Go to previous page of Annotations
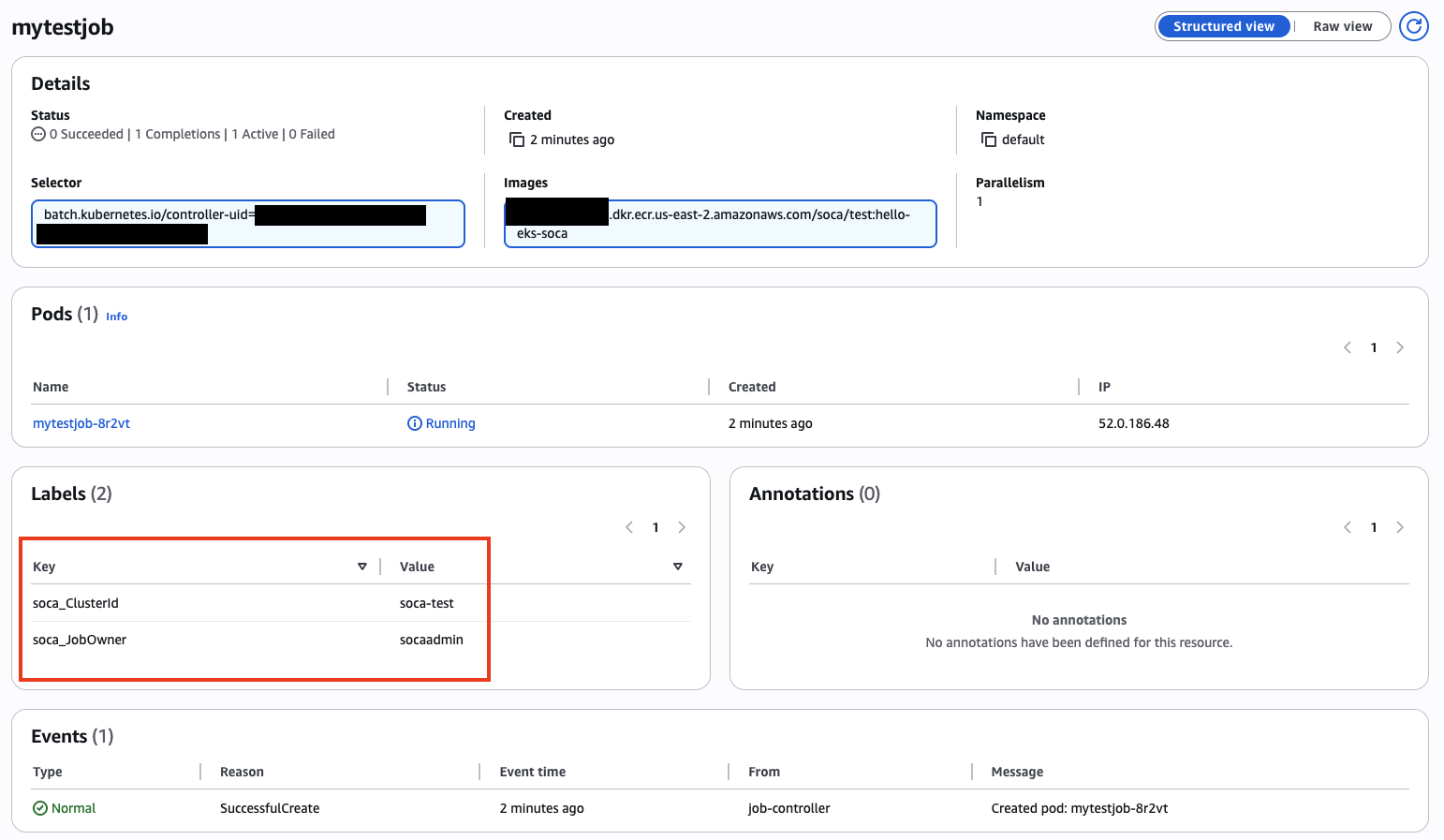Viewport: 1444px width, 840px height. pos(1348,527)
